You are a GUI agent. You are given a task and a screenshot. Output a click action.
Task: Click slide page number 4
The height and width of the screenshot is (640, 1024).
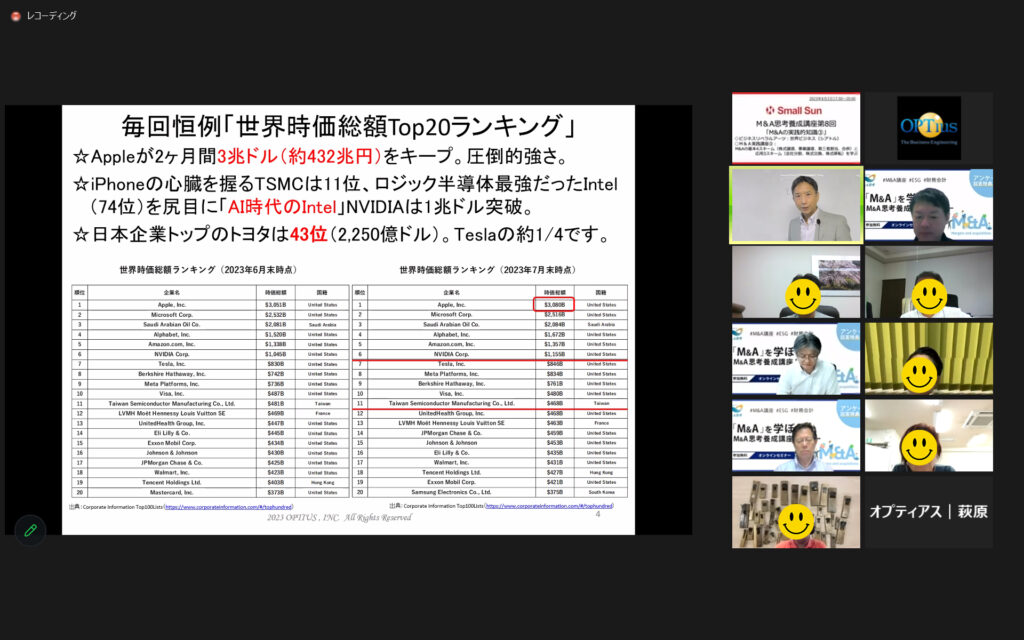598,515
